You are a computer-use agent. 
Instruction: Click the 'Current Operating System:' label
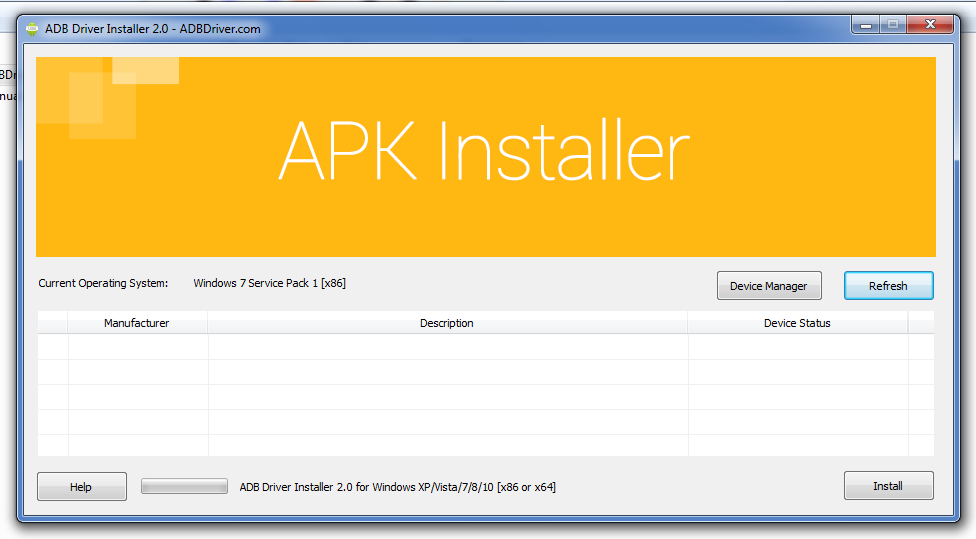pos(103,283)
